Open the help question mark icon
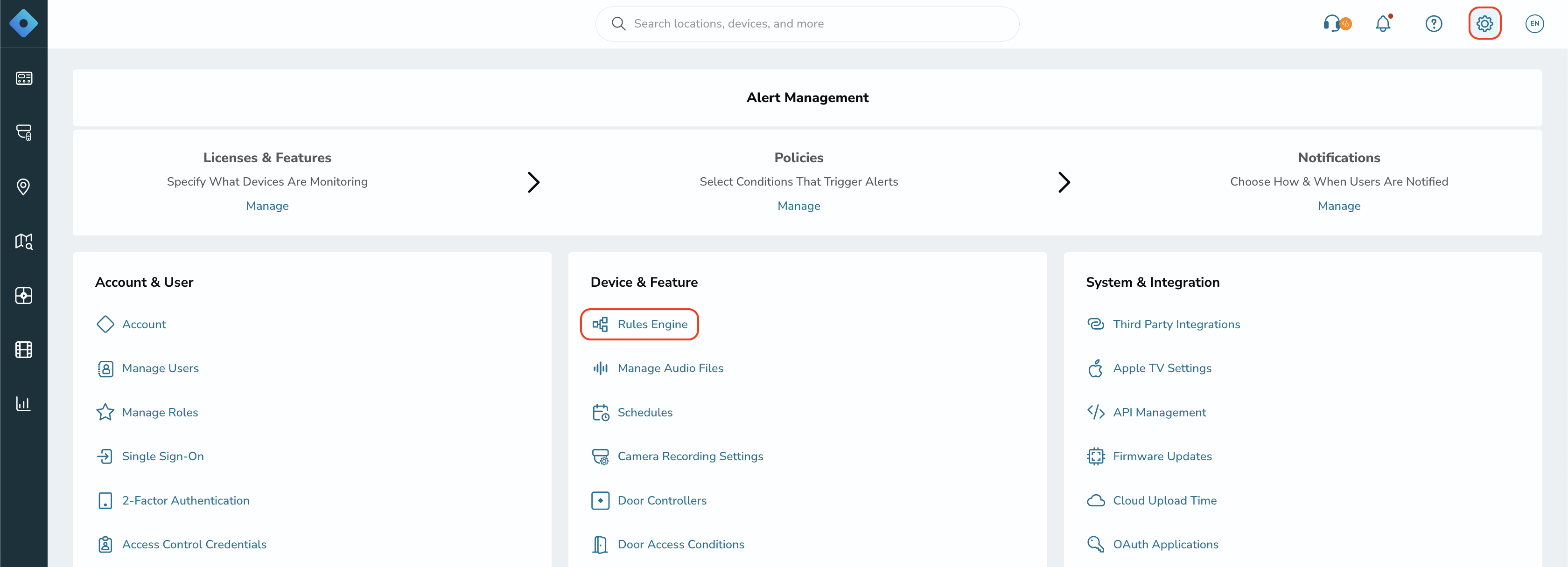The height and width of the screenshot is (567, 1568). pyautogui.click(x=1434, y=24)
